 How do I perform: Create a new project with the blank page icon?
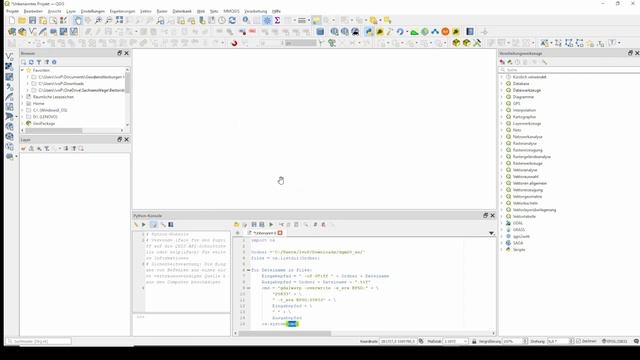12,20
